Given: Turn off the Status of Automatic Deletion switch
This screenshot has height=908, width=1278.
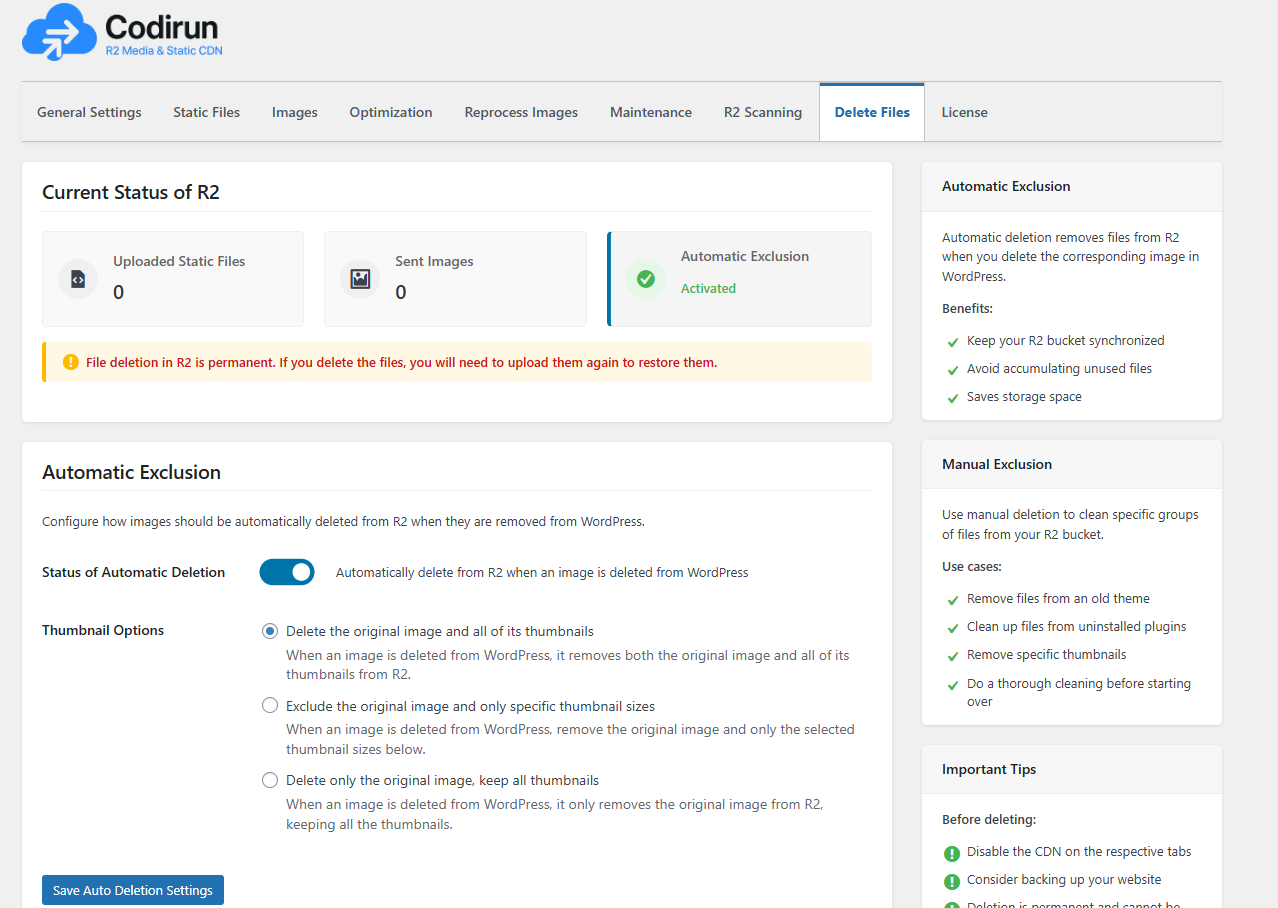Looking at the screenshot, I should (287, 572).
